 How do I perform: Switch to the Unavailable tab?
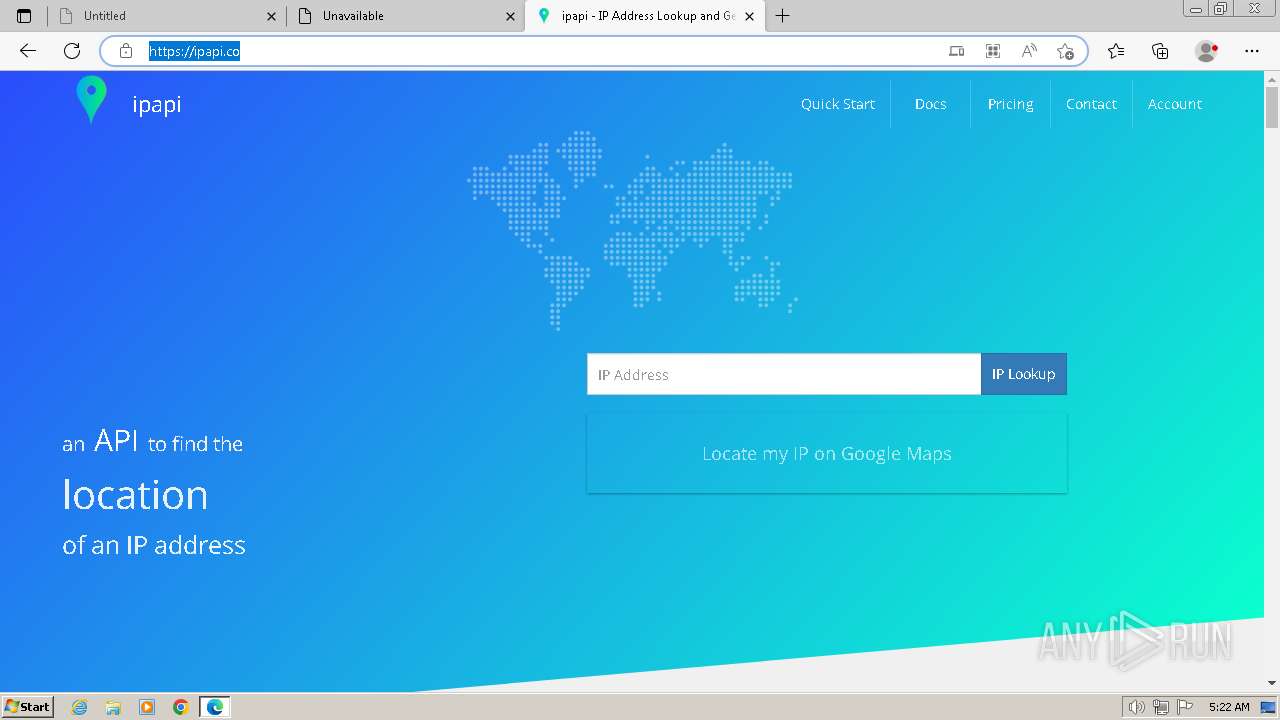coord(405,16)
